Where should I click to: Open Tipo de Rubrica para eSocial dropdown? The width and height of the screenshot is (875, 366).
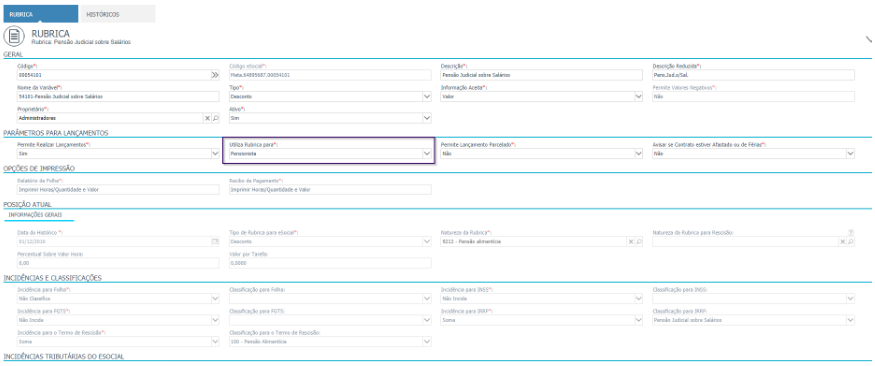click(427, 242)
